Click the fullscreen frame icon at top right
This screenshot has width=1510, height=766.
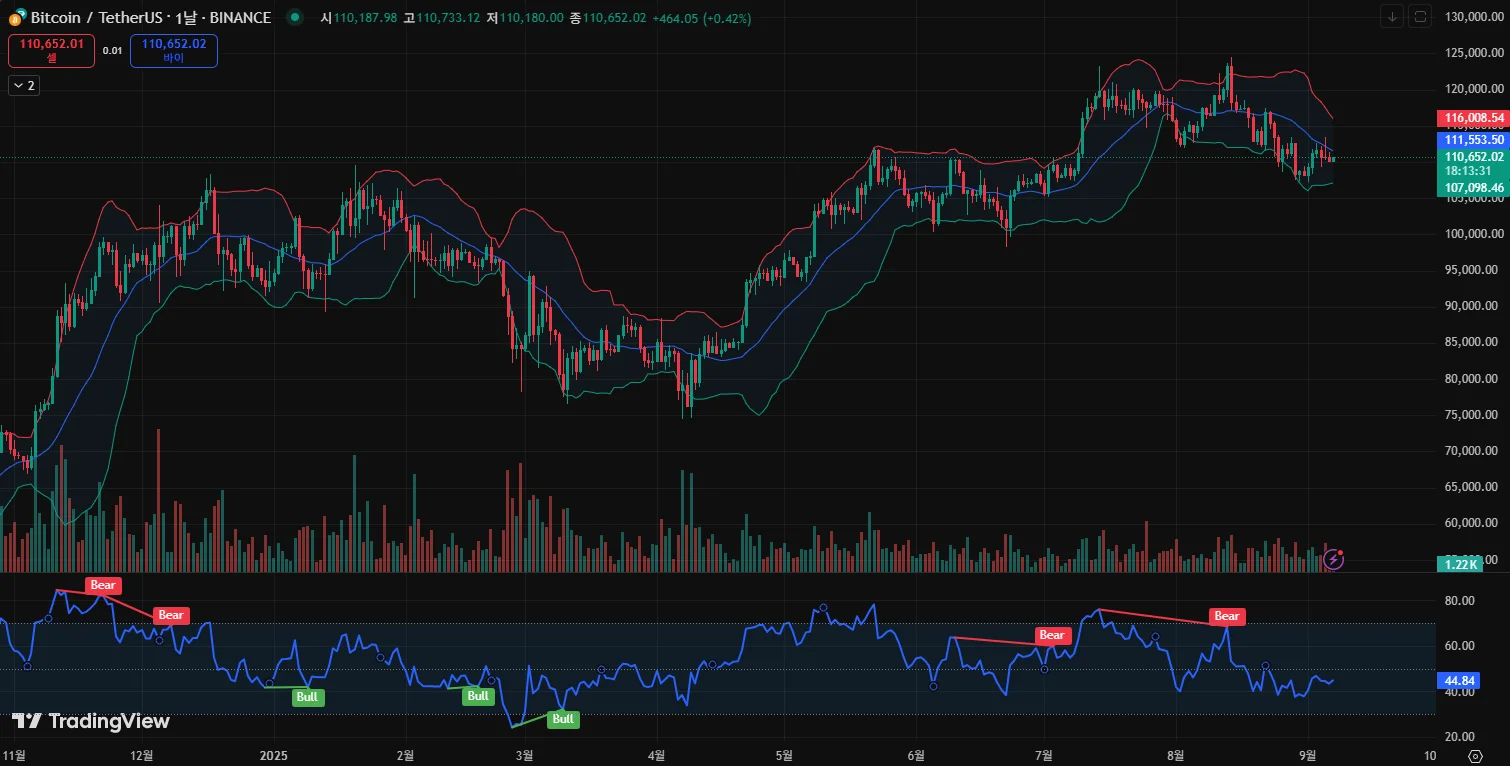(1421, 17)
